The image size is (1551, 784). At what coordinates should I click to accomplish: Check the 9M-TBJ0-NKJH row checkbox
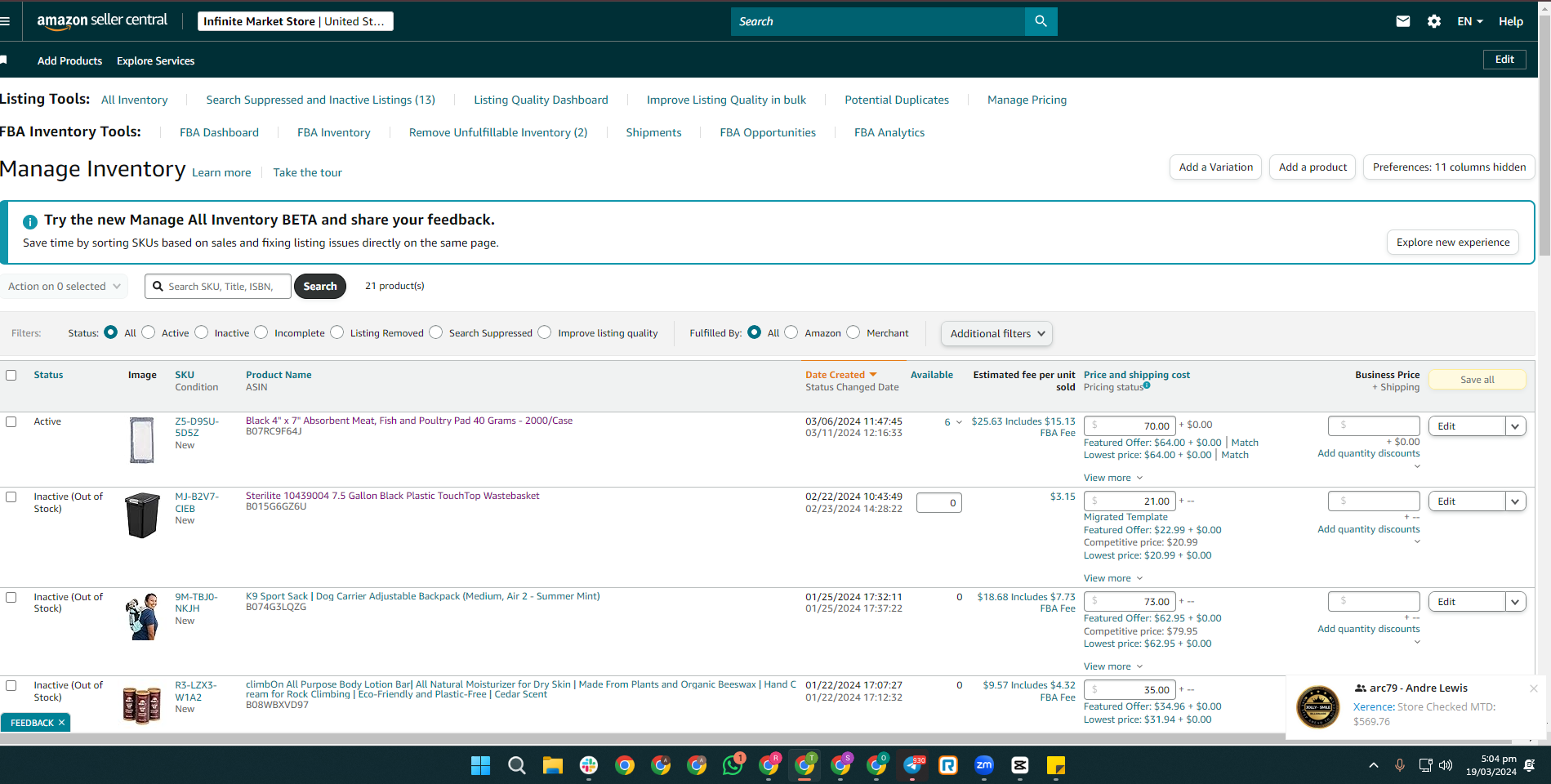pos(11,597)
